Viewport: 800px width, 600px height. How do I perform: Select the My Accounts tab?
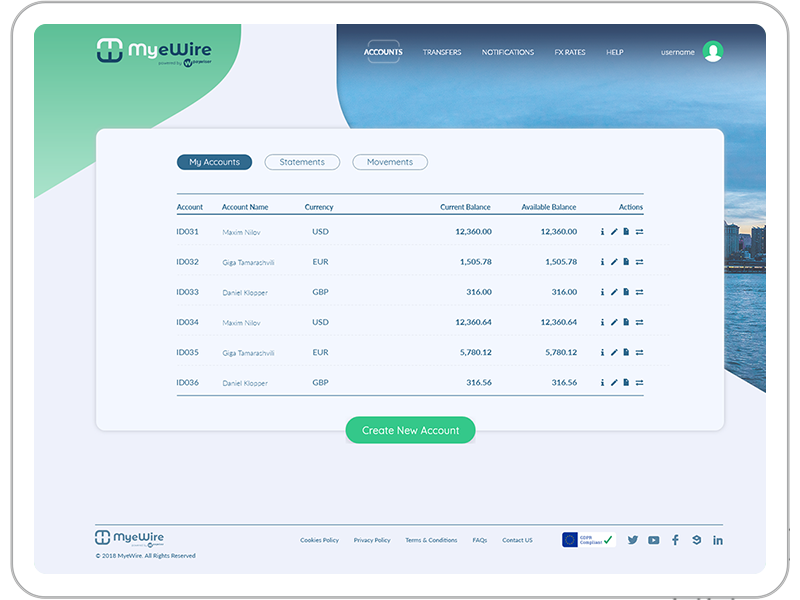click(x=214, y=162)
